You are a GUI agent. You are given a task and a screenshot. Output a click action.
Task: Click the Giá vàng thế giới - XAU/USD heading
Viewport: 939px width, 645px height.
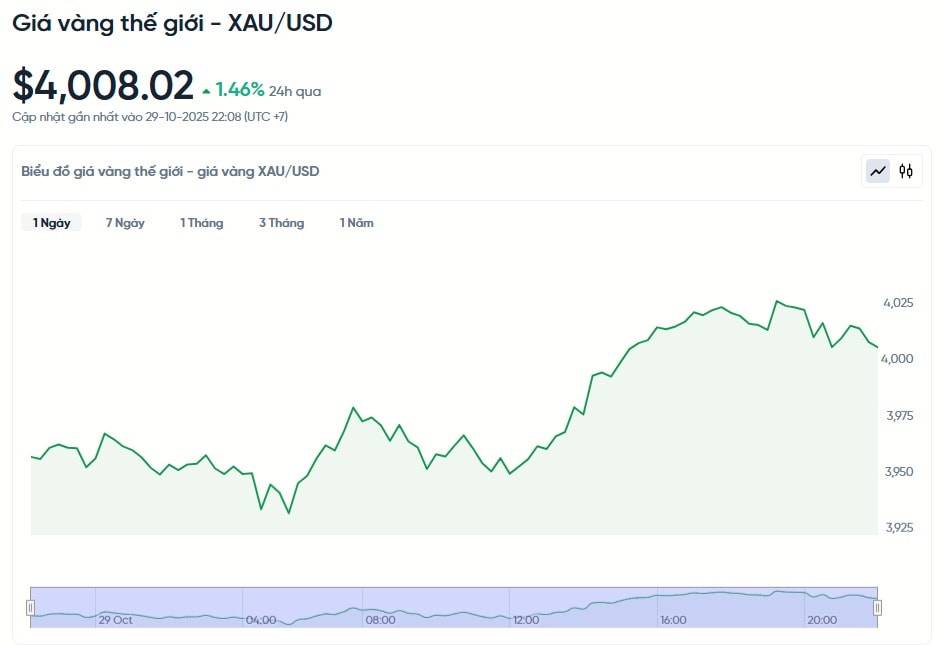pyautogui.click(x=172, y=23)
